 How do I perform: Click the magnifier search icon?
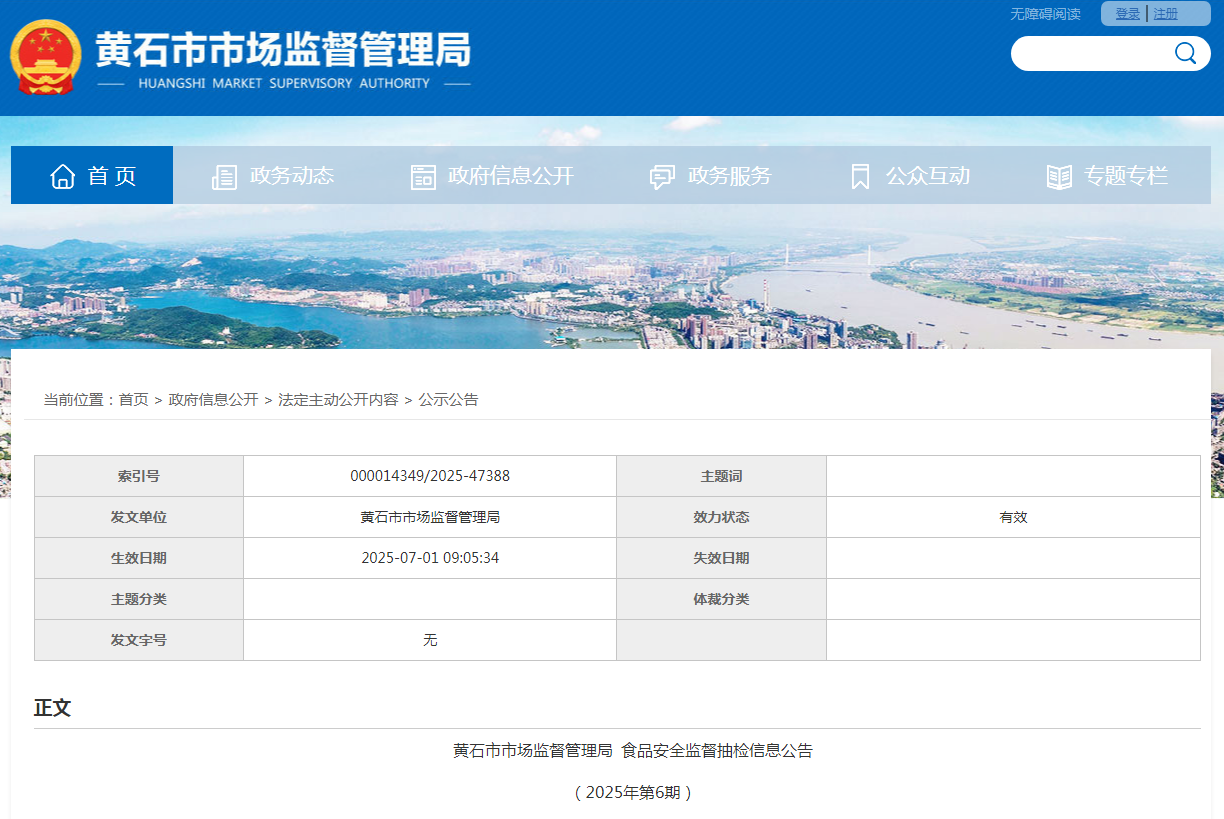pyautogui.click(x=1185, y=53)
